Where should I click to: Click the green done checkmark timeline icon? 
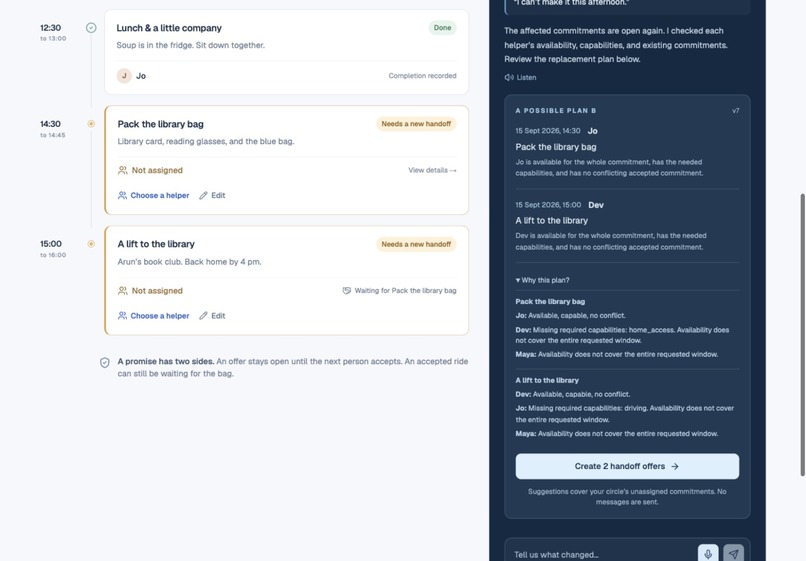pyautogui.click(x=91, y=28)
